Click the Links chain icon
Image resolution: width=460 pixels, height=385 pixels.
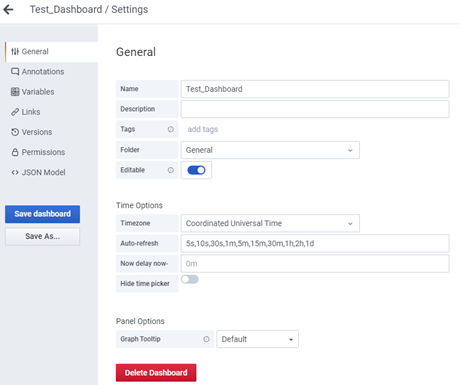15,112
